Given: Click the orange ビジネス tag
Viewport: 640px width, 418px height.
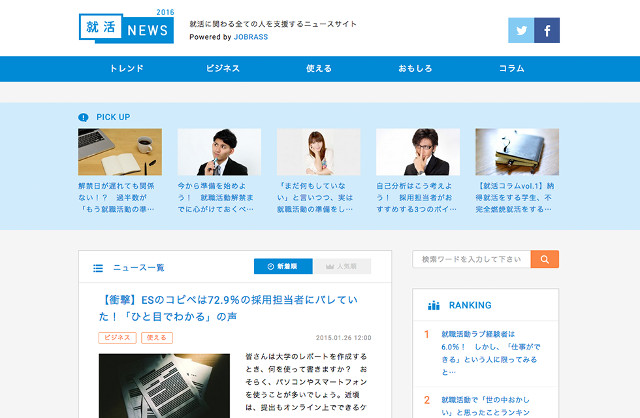Looking at the screenshot, I should [117, 338].
